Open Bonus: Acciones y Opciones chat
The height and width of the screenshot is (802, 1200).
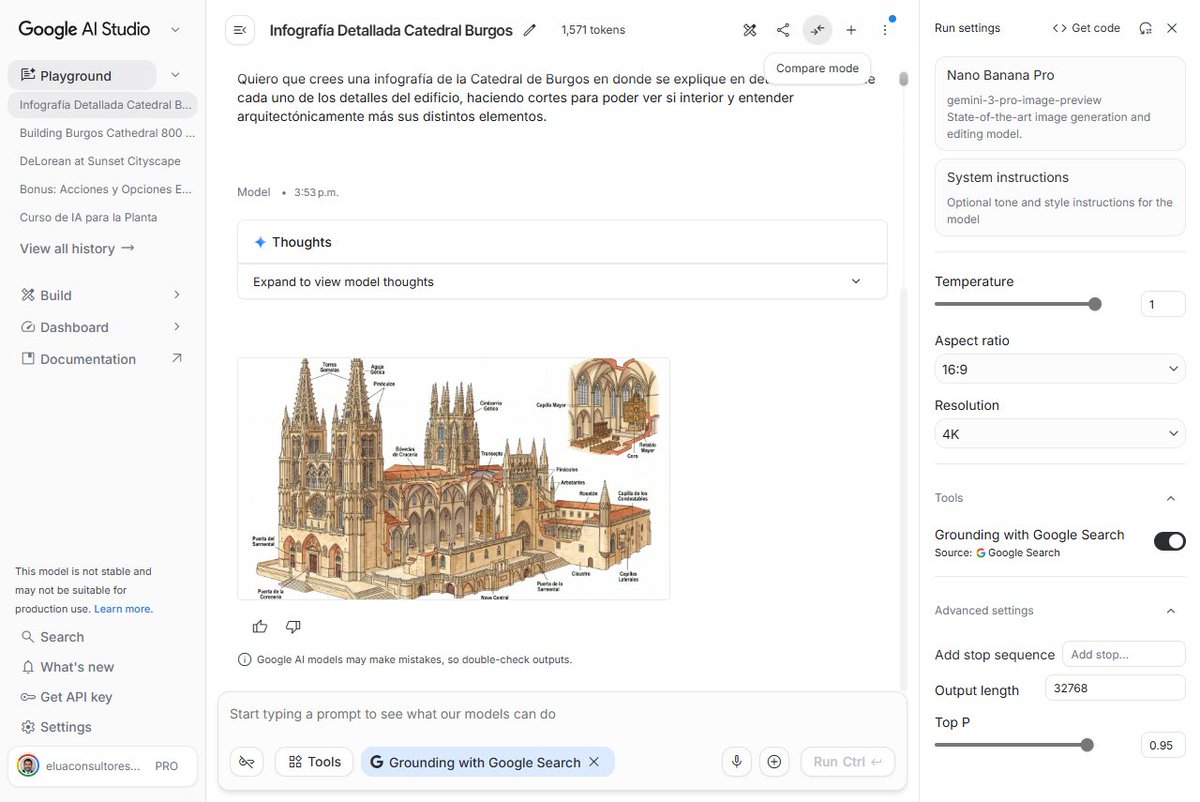coord(105,189)
